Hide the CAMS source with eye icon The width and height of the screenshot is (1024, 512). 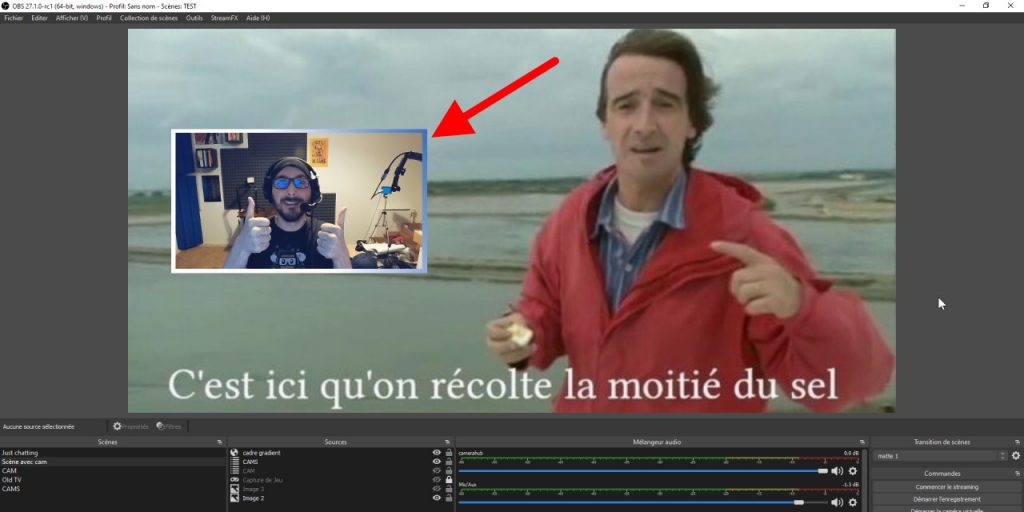(x=436, y=462)
